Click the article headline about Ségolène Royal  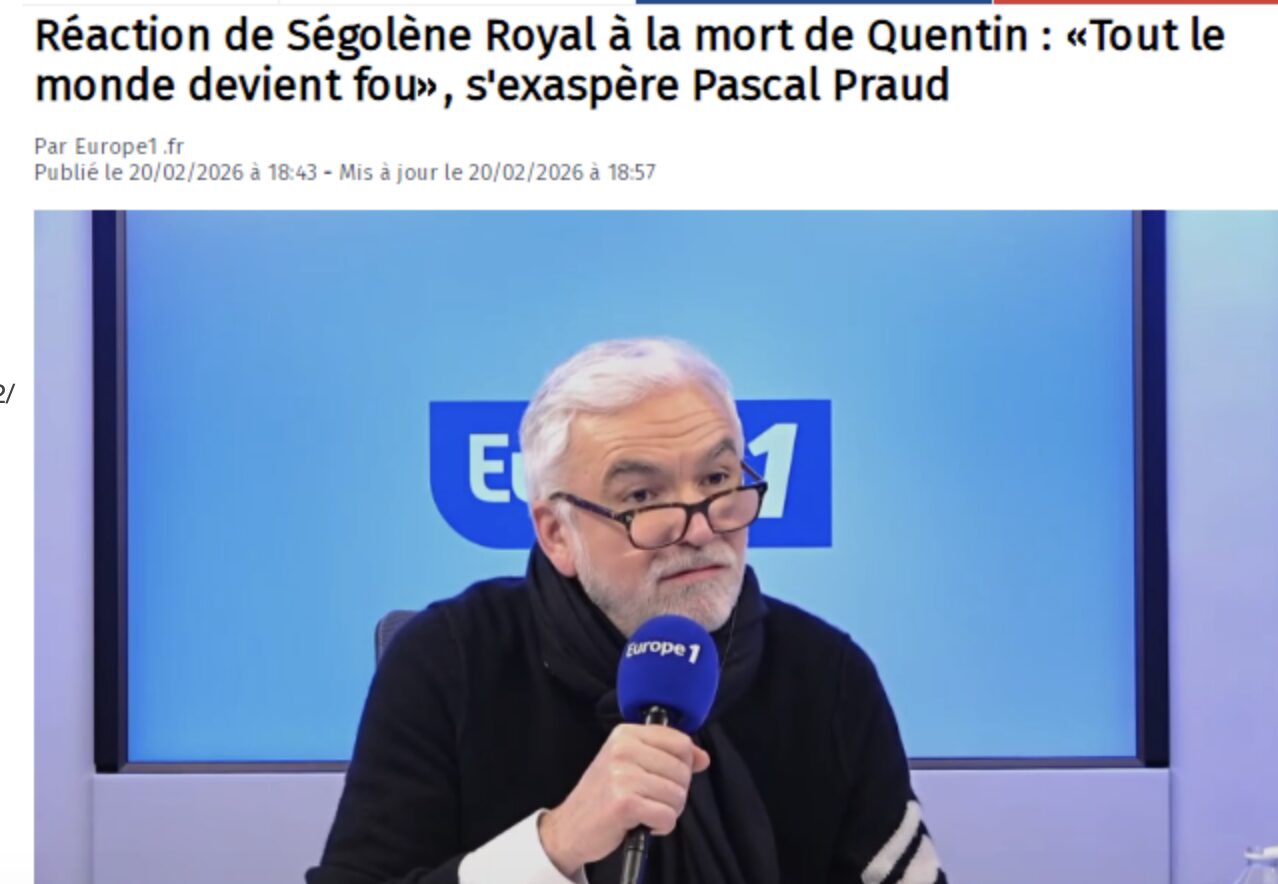click(x=630, y=60)
